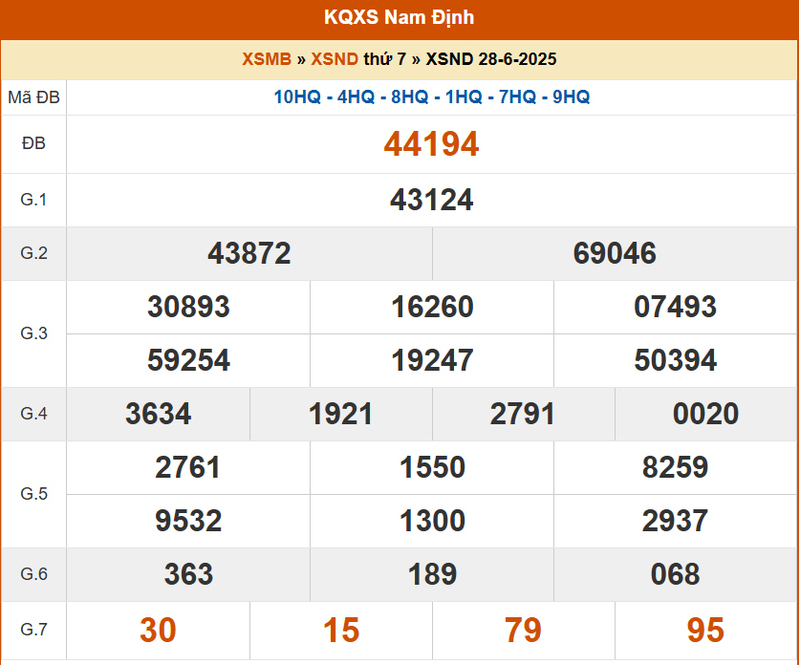Select the G.6 row label
Viewport: 800px width, 665px height.
34,574
